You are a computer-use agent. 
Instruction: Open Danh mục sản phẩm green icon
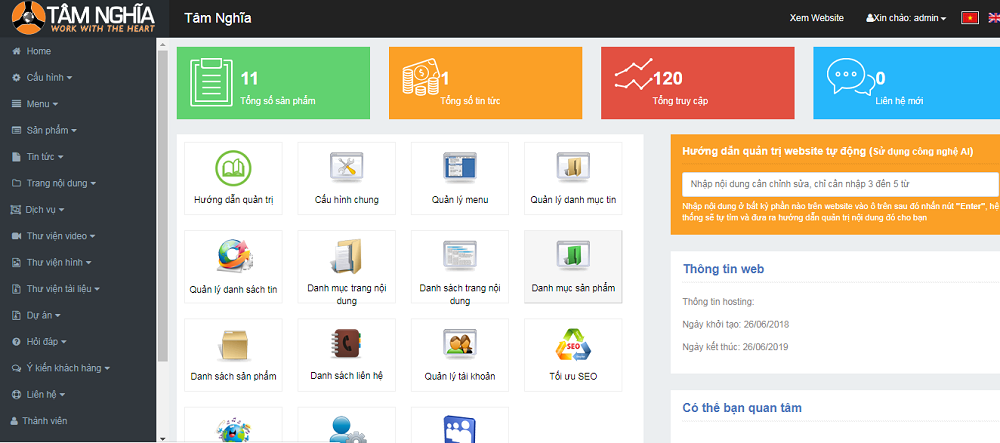(573, 256)
